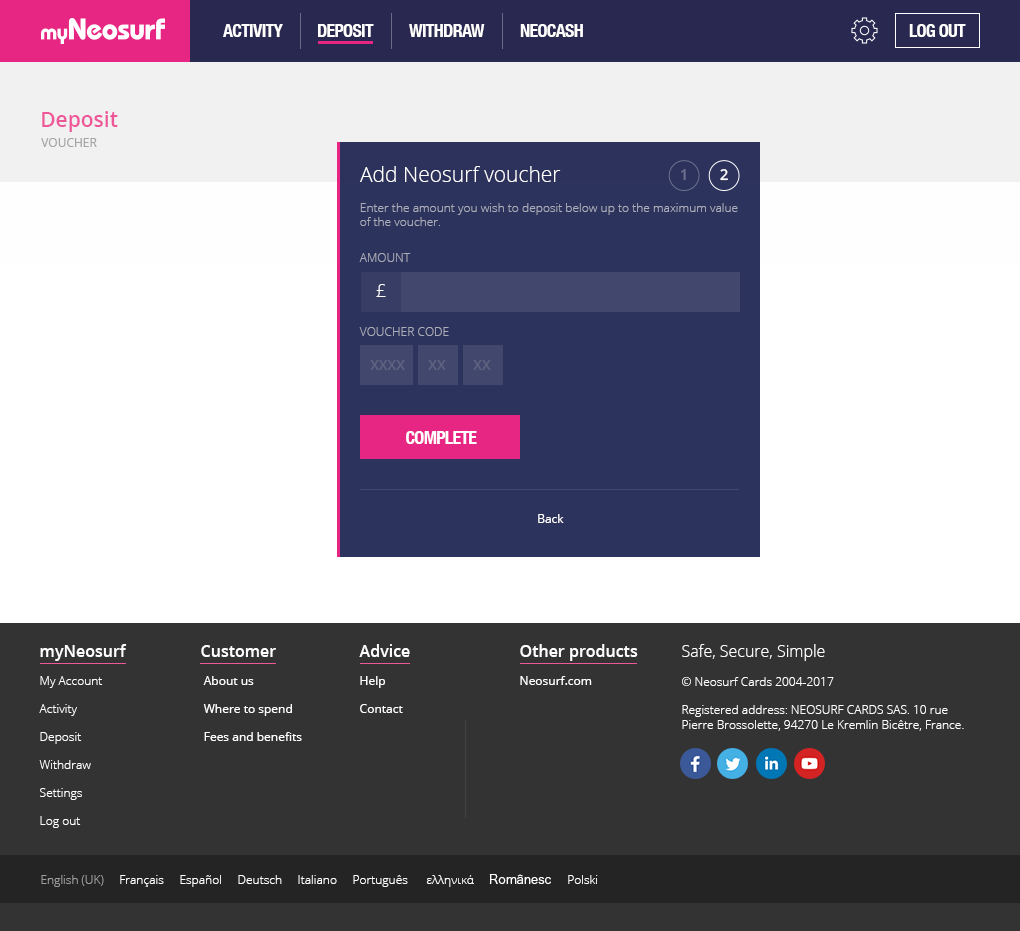The image size is (1020, 931).
Task: Switch language to Polski
Action: click(x=582, y=880)
